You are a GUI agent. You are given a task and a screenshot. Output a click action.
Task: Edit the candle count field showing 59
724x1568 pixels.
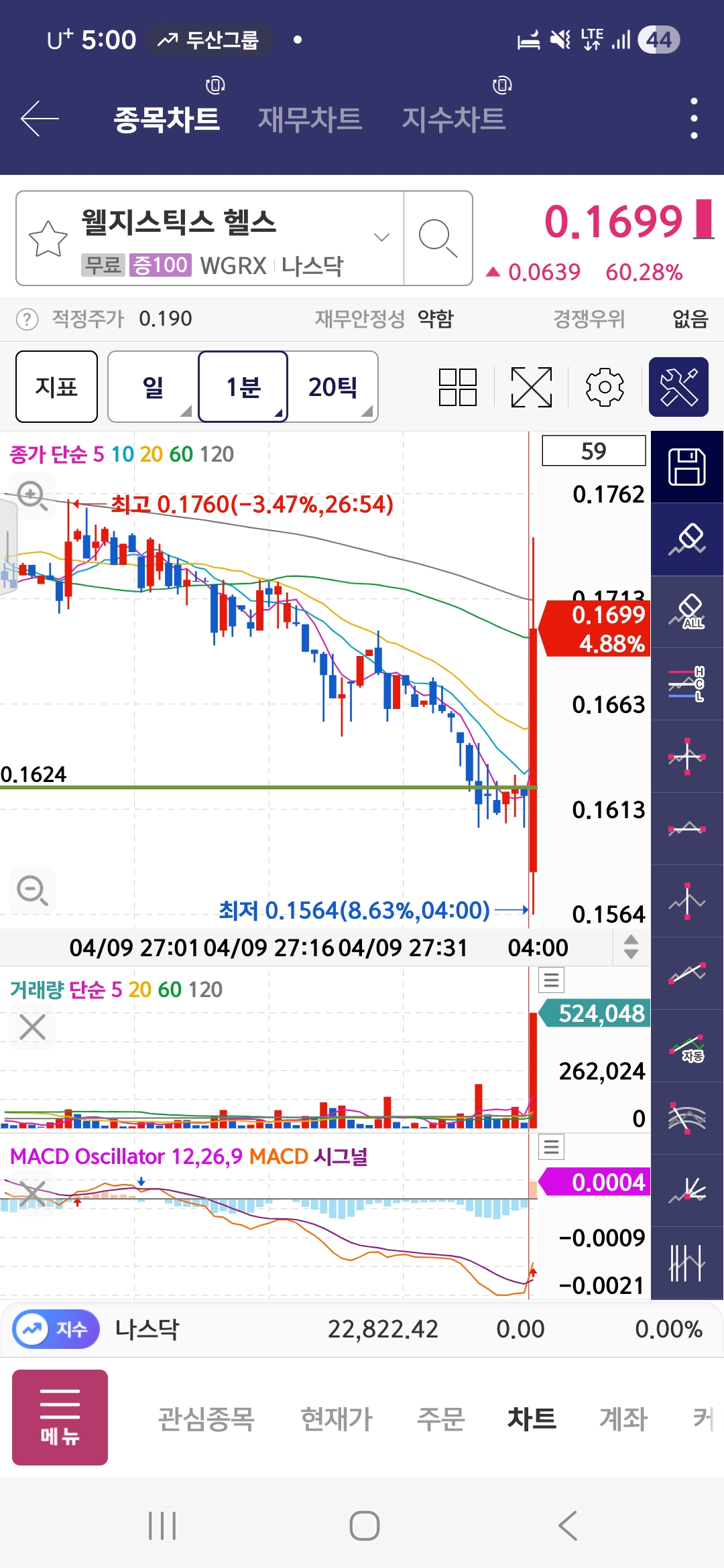click(594, 450)
